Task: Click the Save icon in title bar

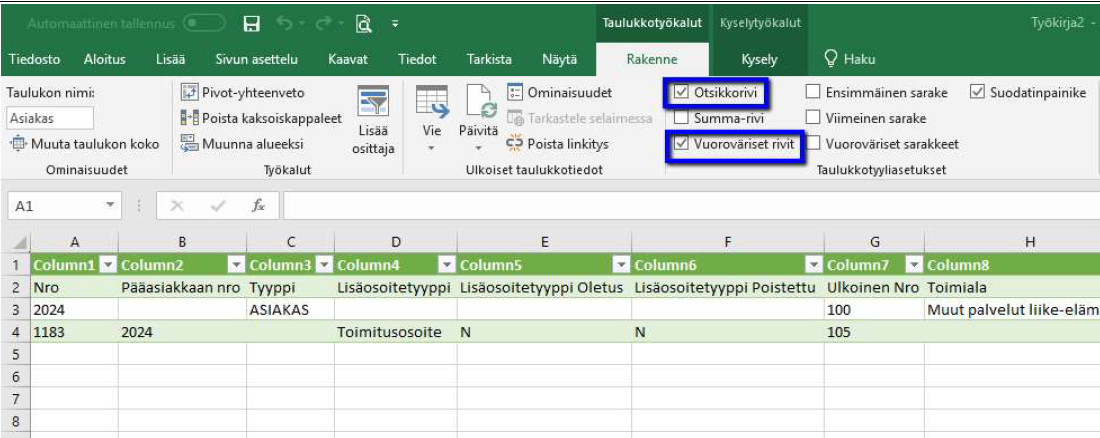Action: point(252,22)
